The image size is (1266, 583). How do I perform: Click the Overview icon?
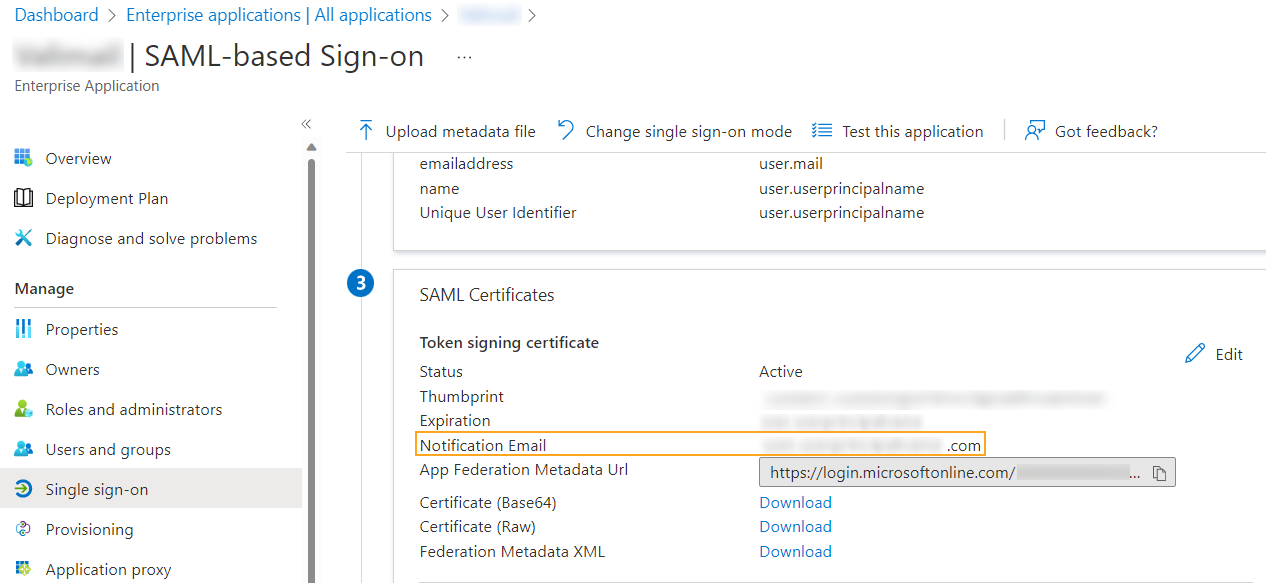[x=23, y=157]
